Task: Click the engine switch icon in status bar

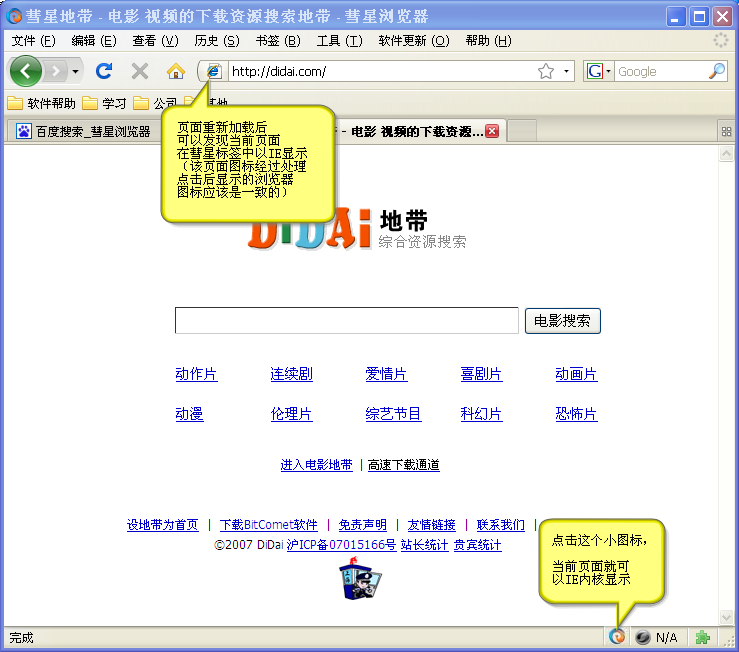Action: click(x=616, y=637)
